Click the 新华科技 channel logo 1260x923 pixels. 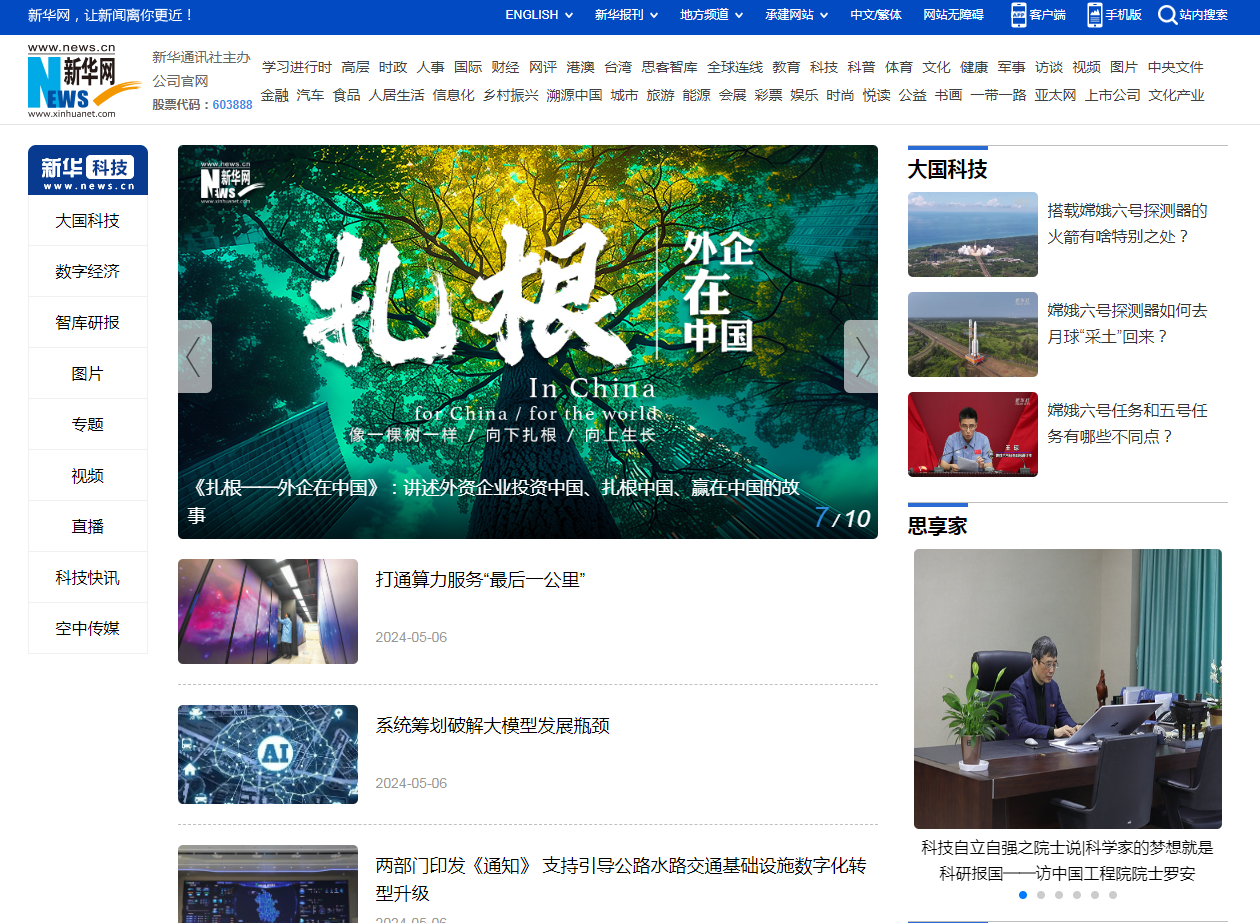click(x=88, y=170)
